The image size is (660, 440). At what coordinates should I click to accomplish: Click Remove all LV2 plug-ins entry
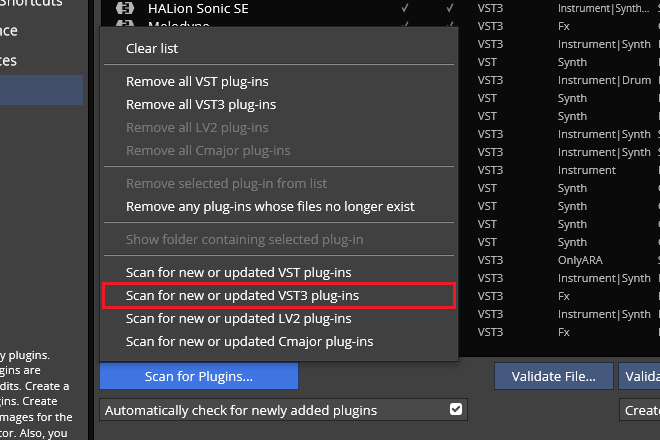pyautogui.click(x=197, y=127)
